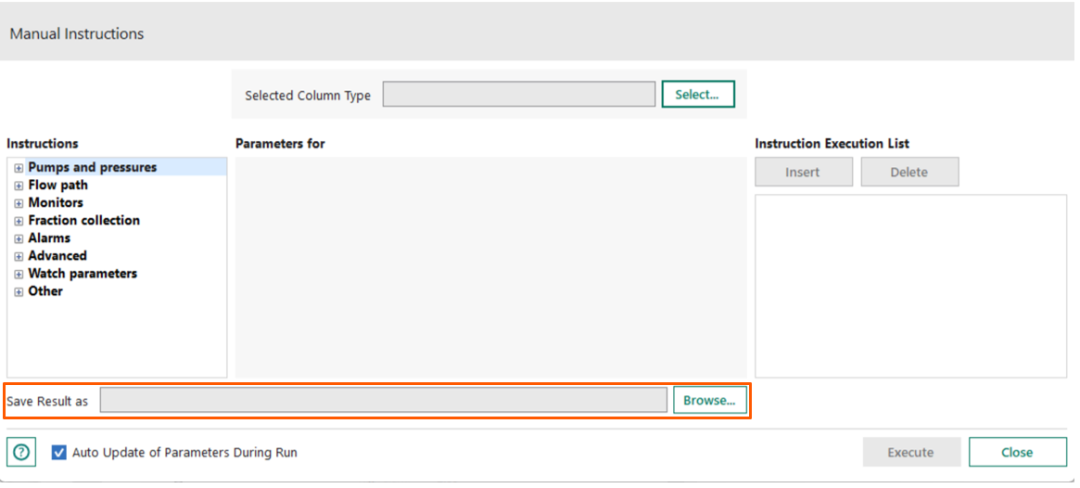Focus the Save Result as field
The height and width of the screenshot is (488, 1080).
[x=383, y=400]
